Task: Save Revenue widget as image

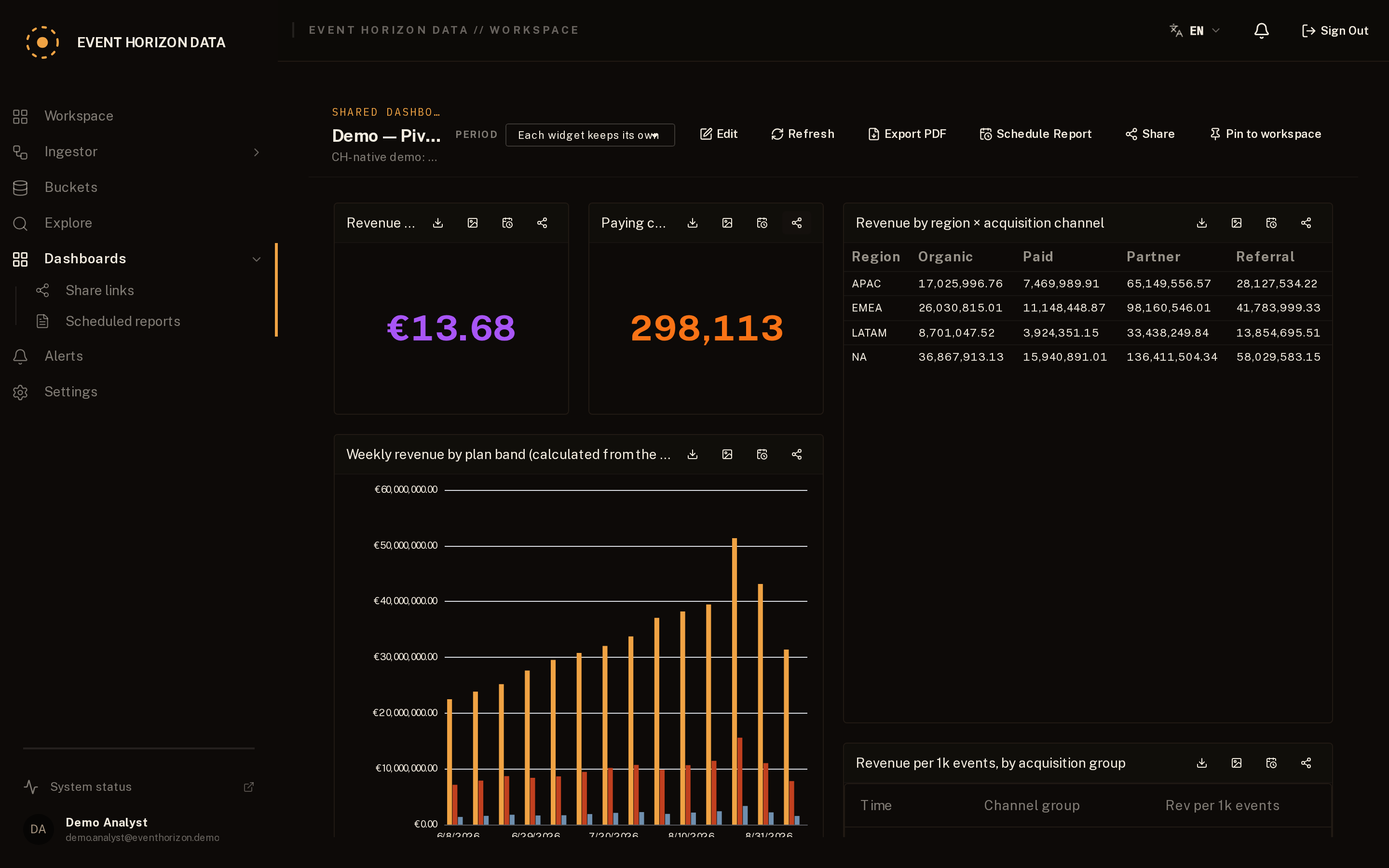Action: pos(472,223)
